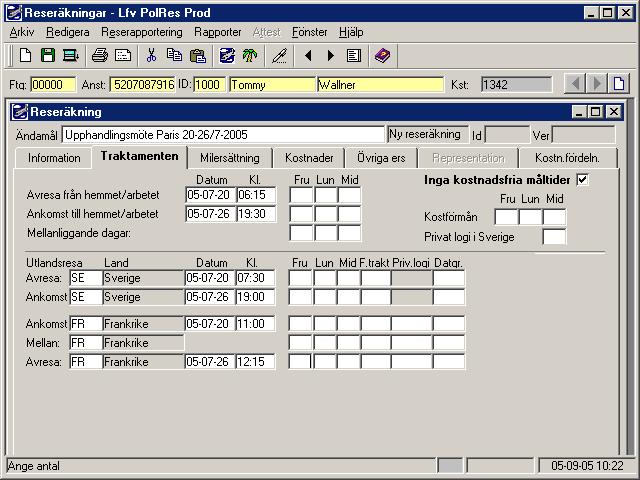
Task: Click the Kst field showing 1342
Action: coord(516,84)
